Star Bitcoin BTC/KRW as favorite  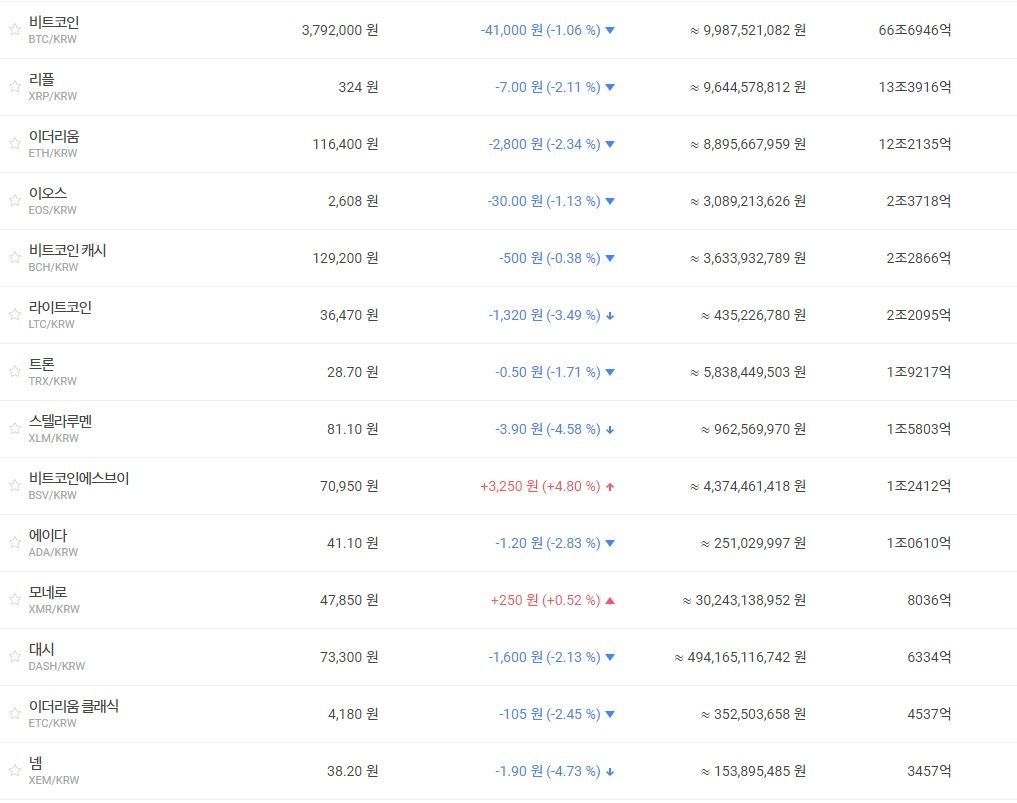click(14, 30)
